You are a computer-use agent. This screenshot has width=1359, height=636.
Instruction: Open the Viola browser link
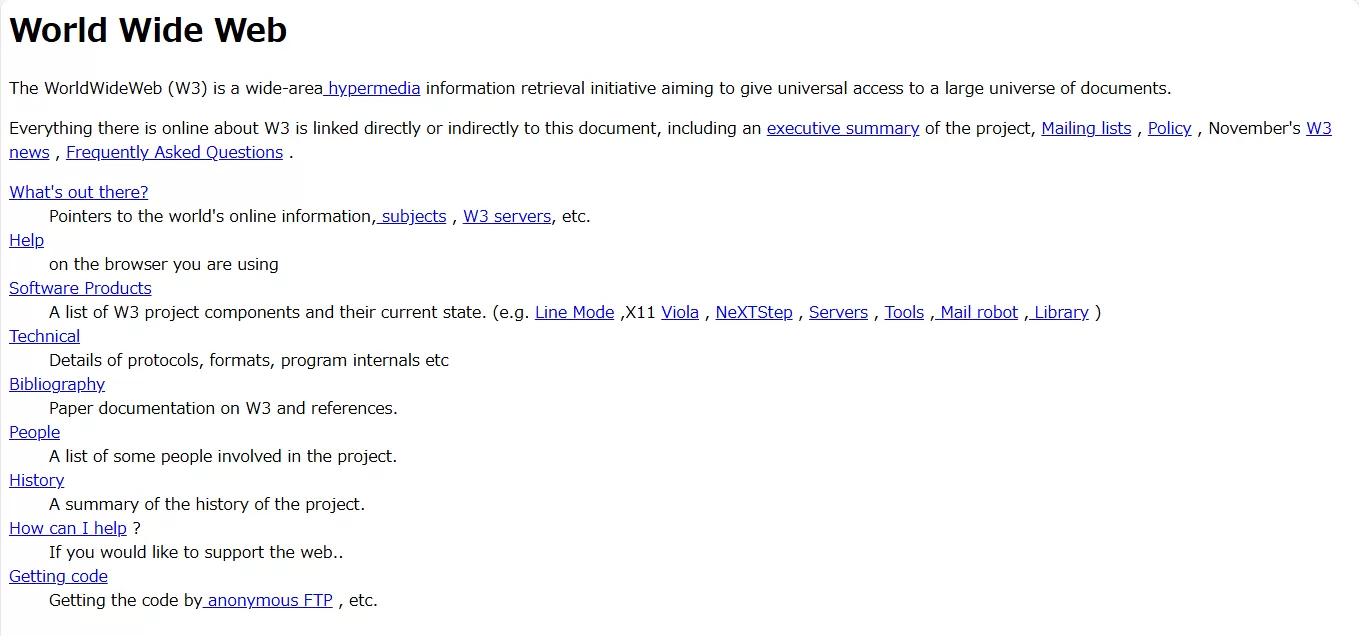coord(680,312)
